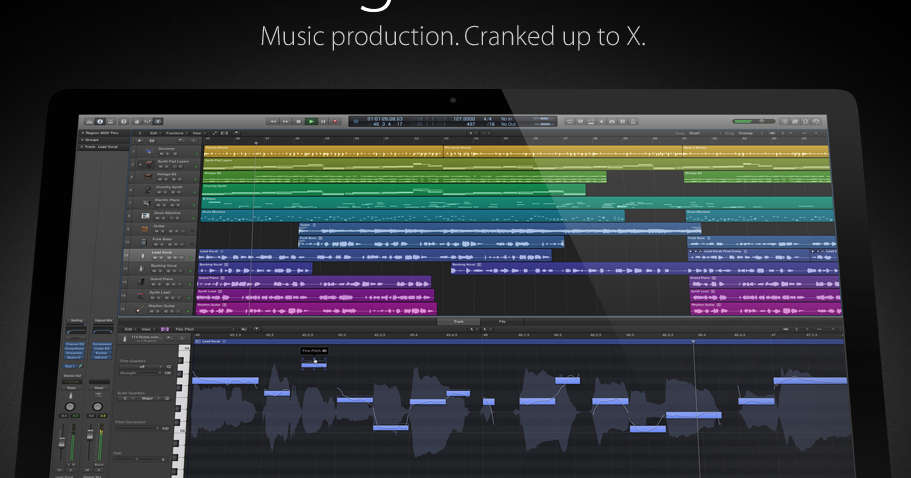Click the Rewind transport button

click(x=273, y=121)
